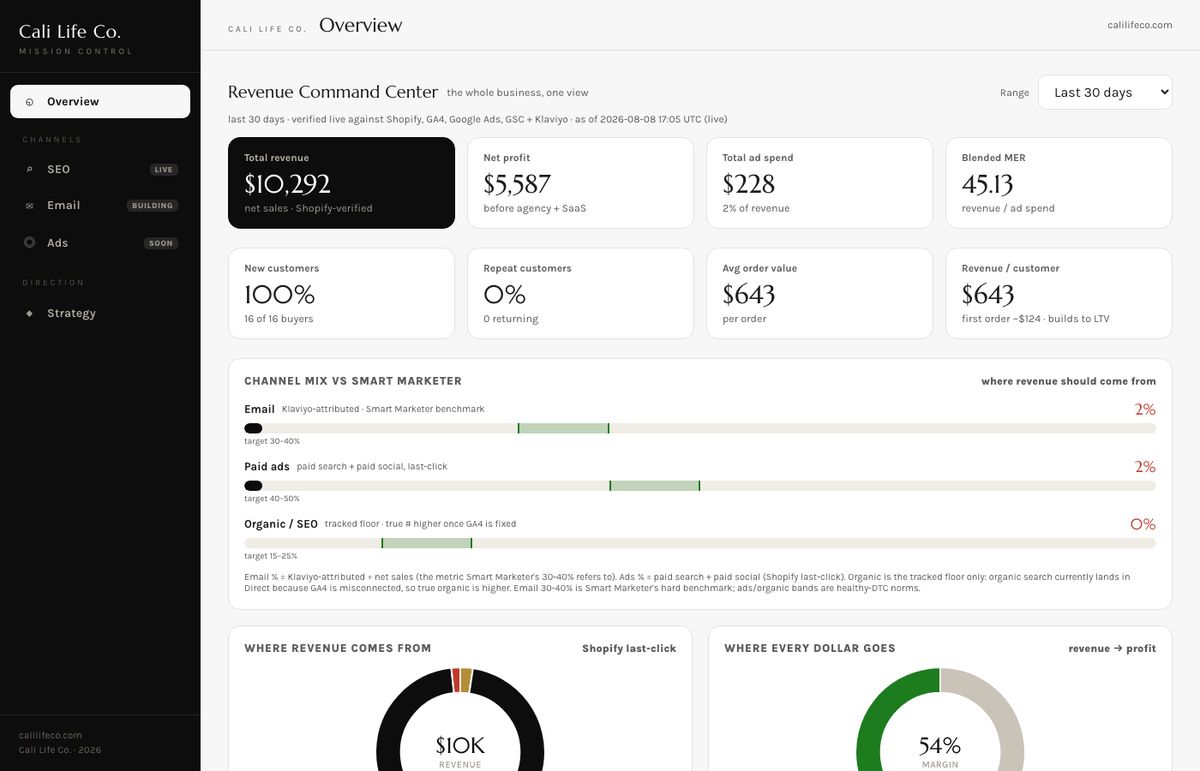The width and height of the screenshot is (1200, 771).
Task: Click the Organic / SEO progress bar
Action: pyautogui.click(x=700, y=543)
